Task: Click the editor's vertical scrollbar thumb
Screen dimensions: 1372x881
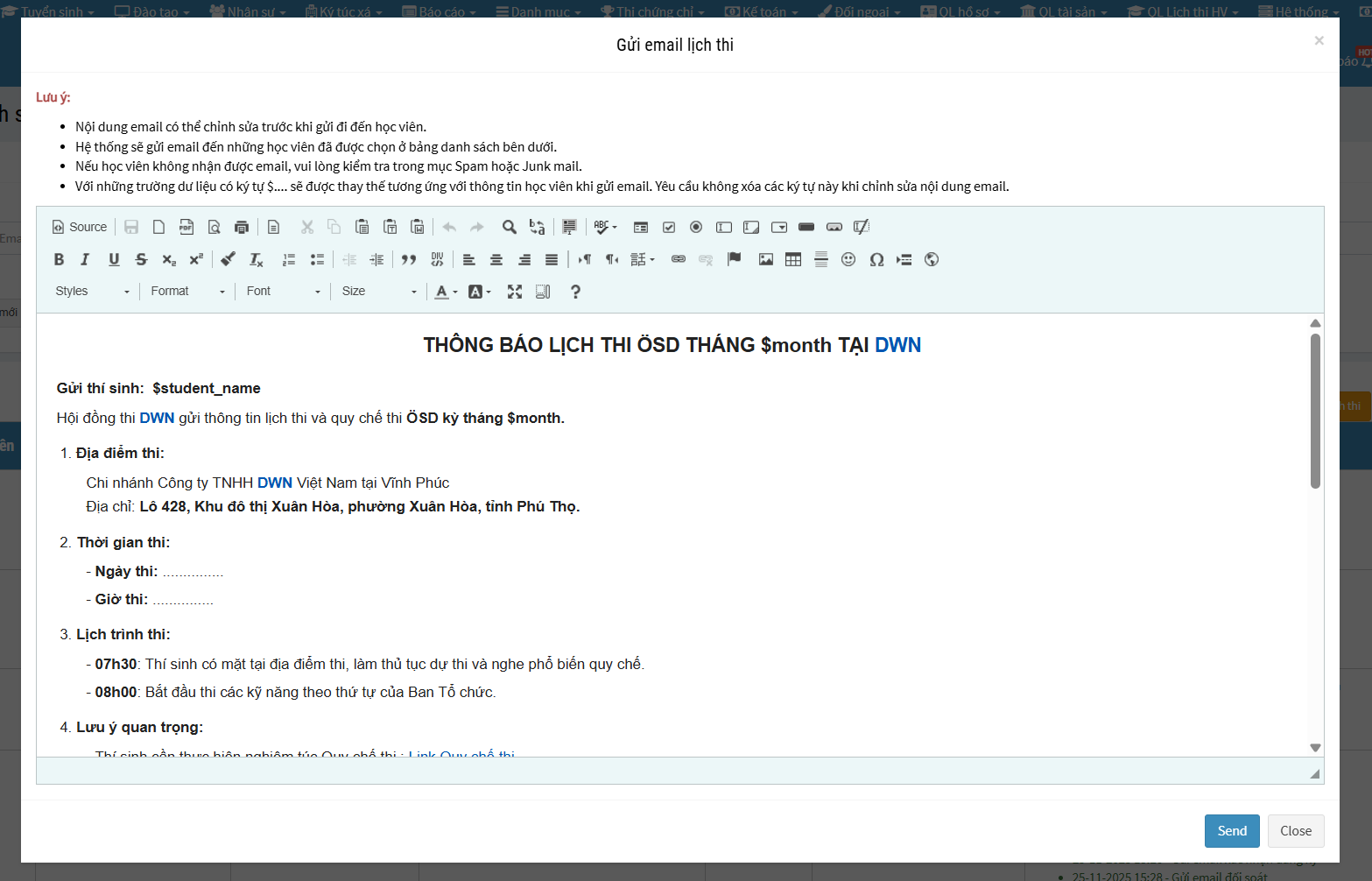Action: pos(1315,410)
